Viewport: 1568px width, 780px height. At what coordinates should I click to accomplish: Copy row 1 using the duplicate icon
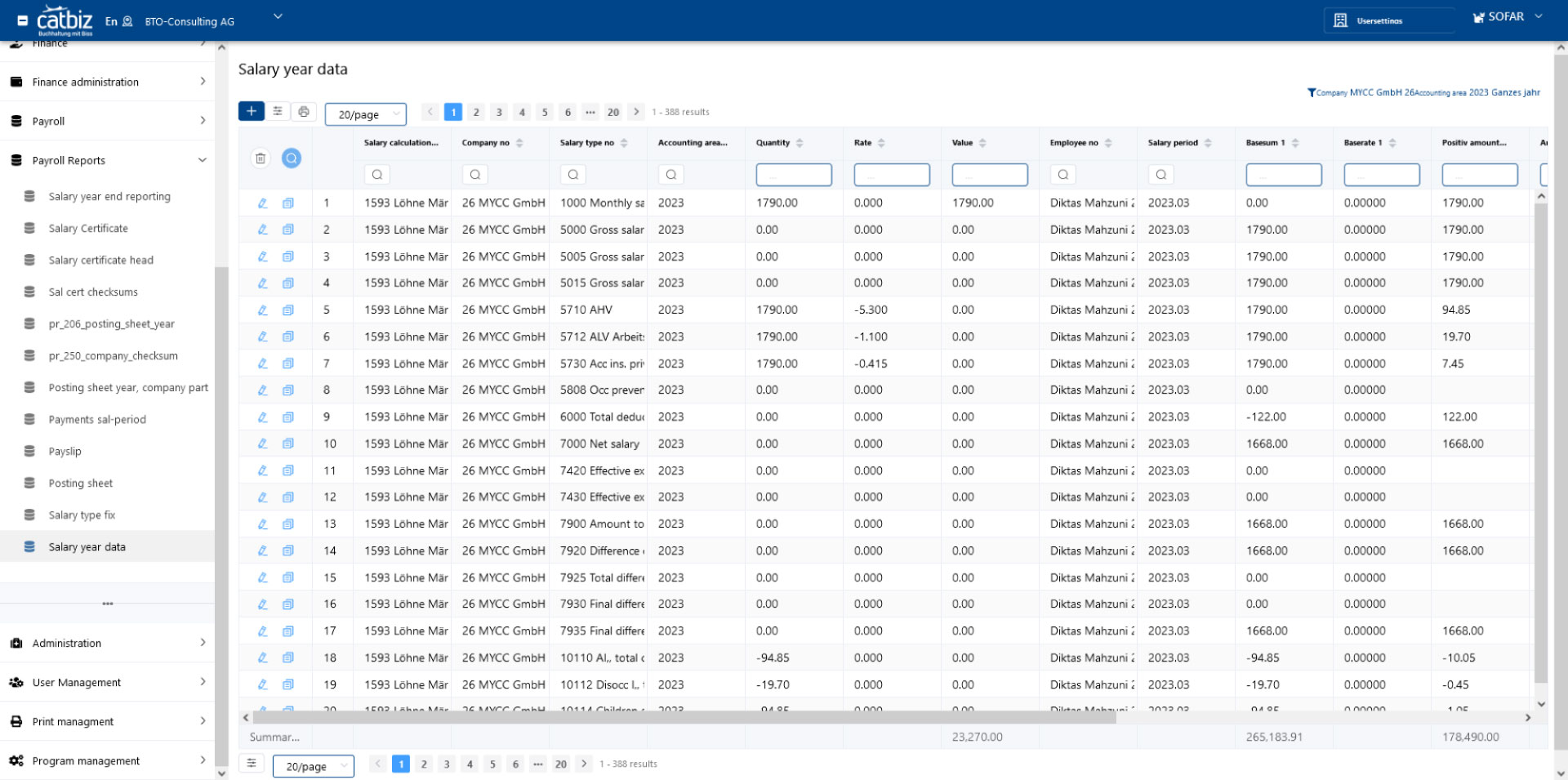pyautogui.click(x=288, y=203)
